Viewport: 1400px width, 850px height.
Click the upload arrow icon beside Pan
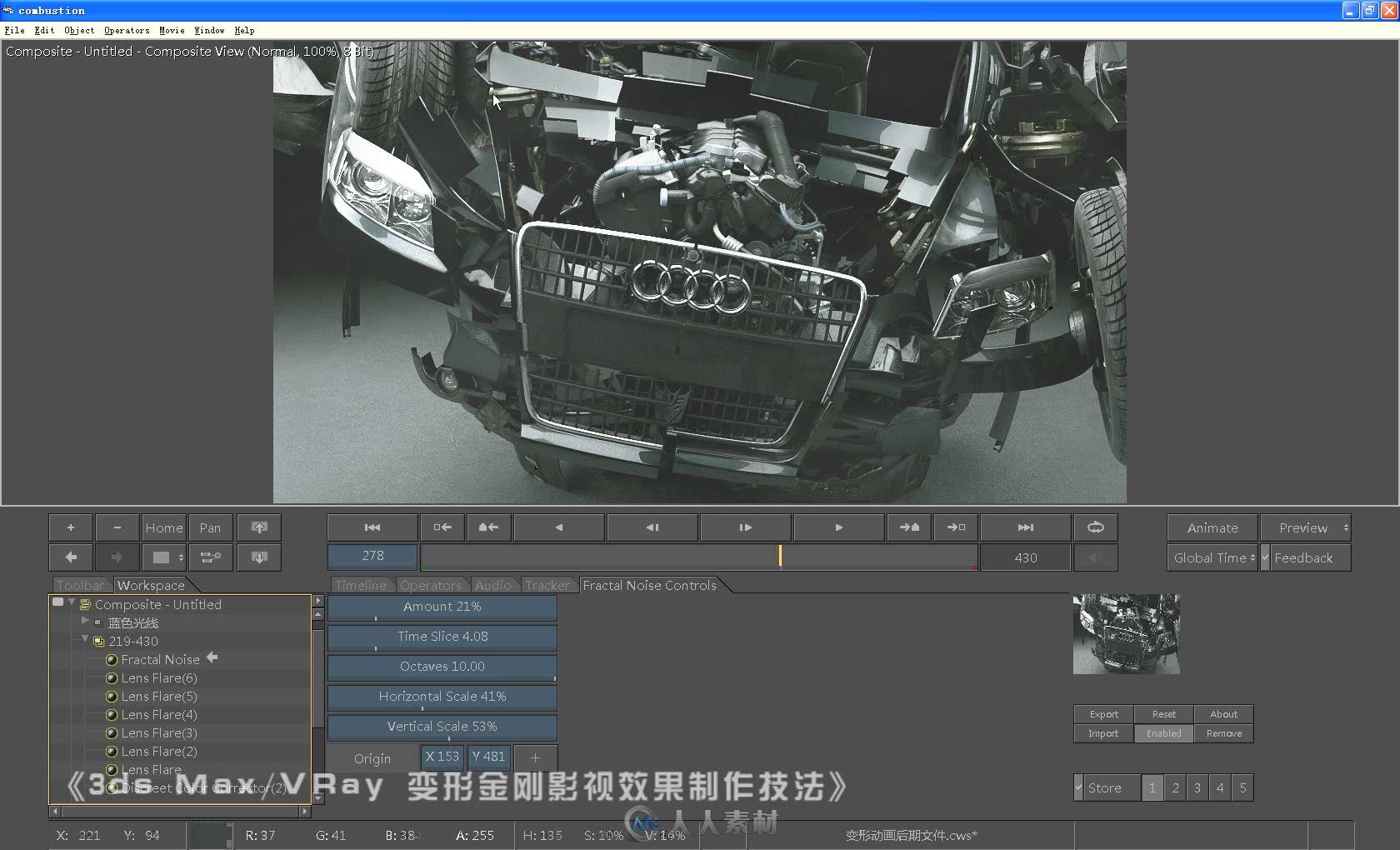(259, 527)
